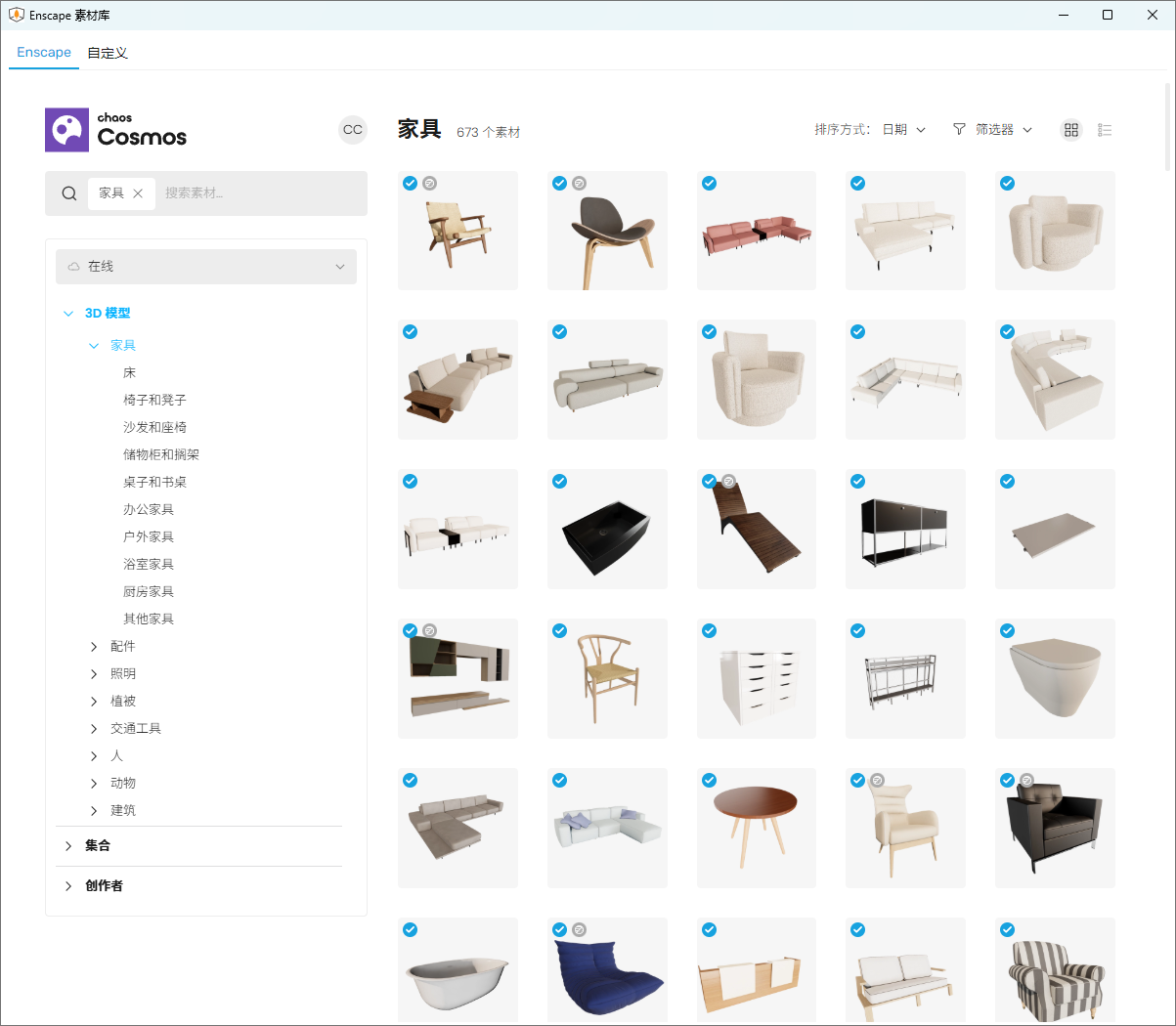Click the Chaos Cosmos logo

coord(116,130)
